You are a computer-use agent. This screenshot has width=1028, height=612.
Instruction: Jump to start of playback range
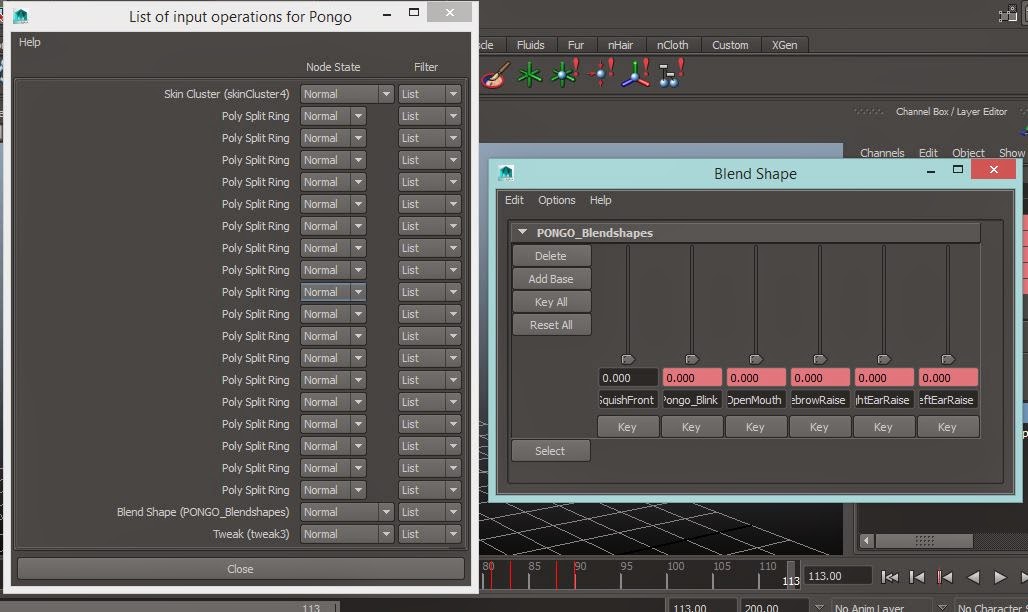[889, 576]
